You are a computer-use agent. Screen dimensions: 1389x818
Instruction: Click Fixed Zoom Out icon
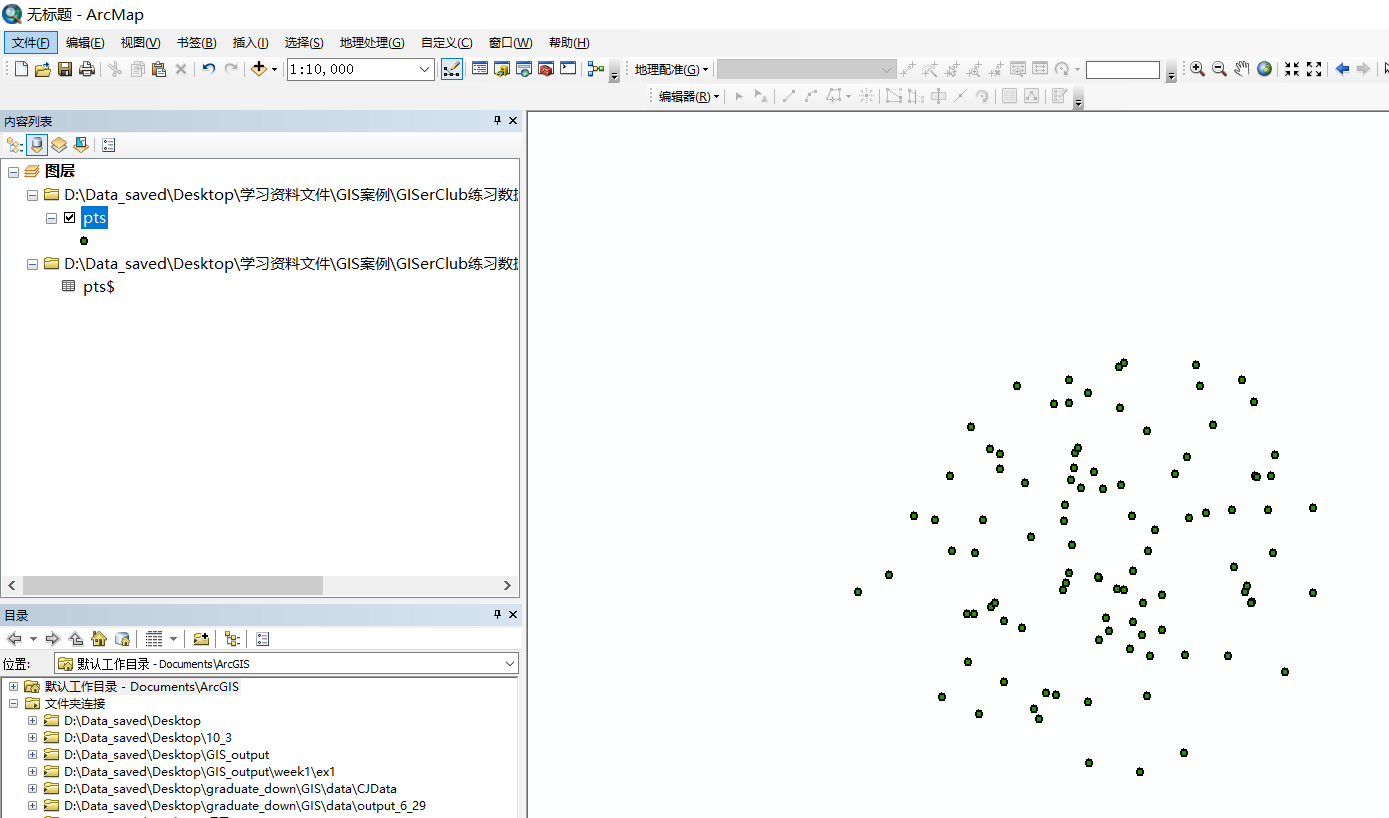point(1314,69)
